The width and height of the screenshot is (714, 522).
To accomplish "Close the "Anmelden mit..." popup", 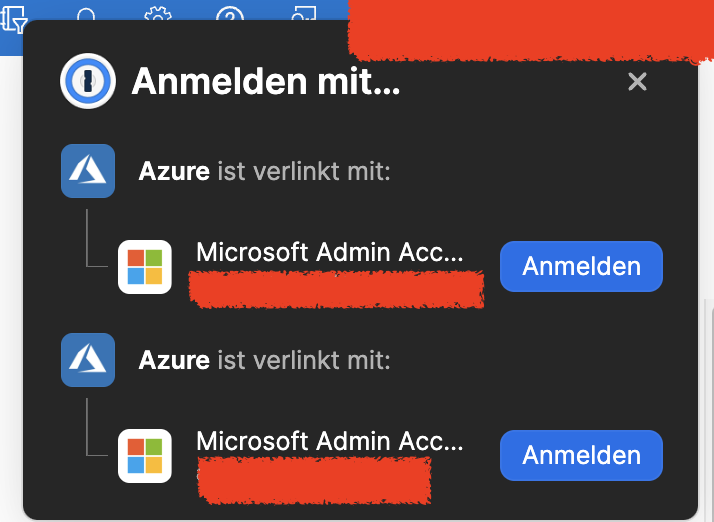I will (x=637, y=82).
